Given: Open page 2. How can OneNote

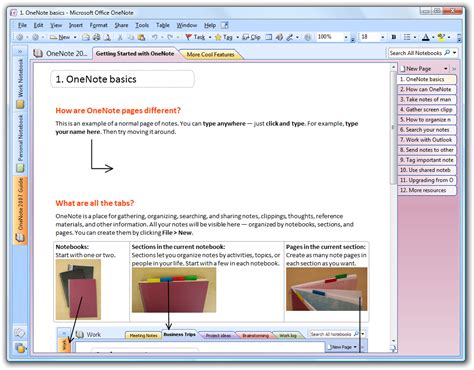Looking at the screenshot, I should [426, 89].
